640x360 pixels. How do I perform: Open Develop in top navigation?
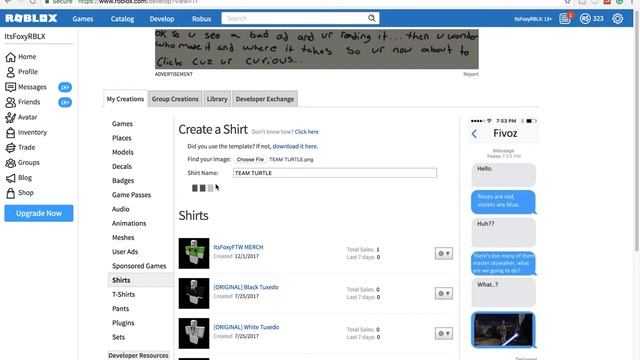[x=162, y=19]
